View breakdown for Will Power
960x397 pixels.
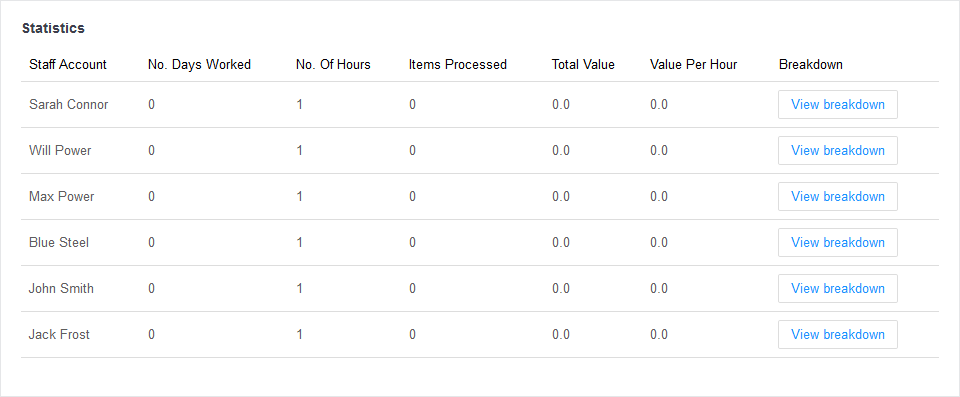pyautogui.click(x=838, y=151)
